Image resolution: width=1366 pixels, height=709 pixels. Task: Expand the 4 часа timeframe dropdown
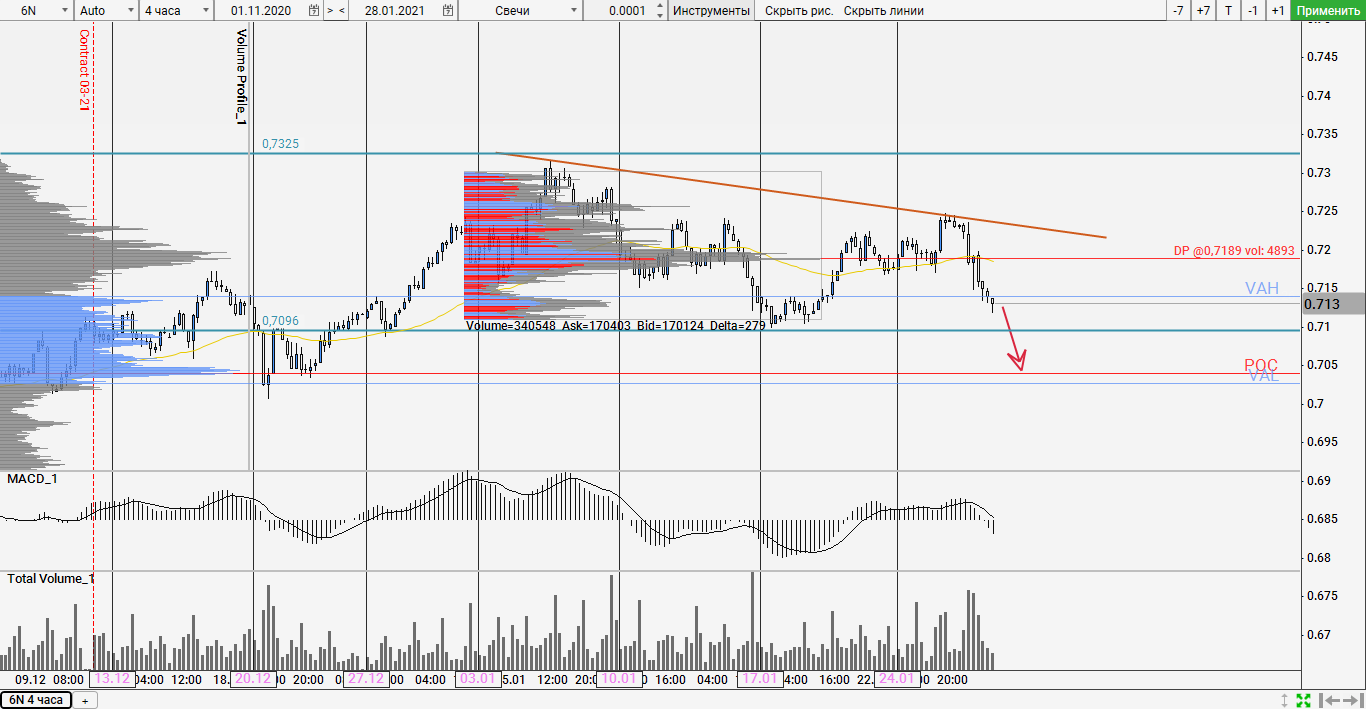[176, 11]
